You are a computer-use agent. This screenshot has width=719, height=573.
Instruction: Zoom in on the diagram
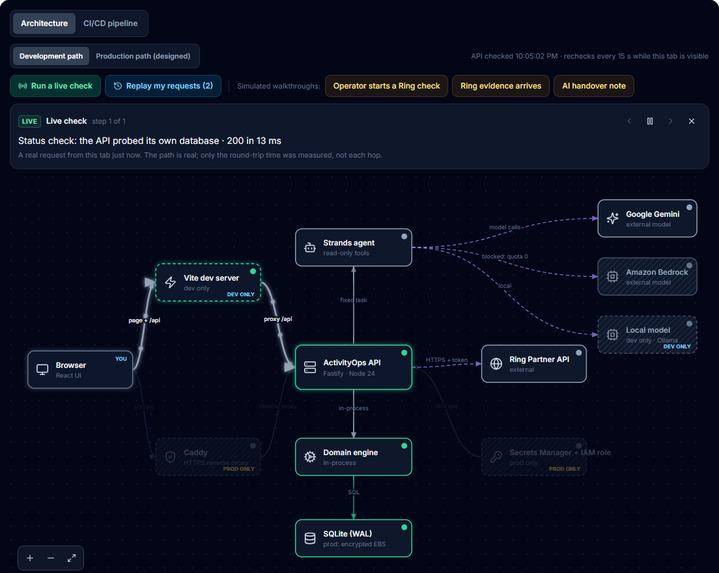[30, 558]
